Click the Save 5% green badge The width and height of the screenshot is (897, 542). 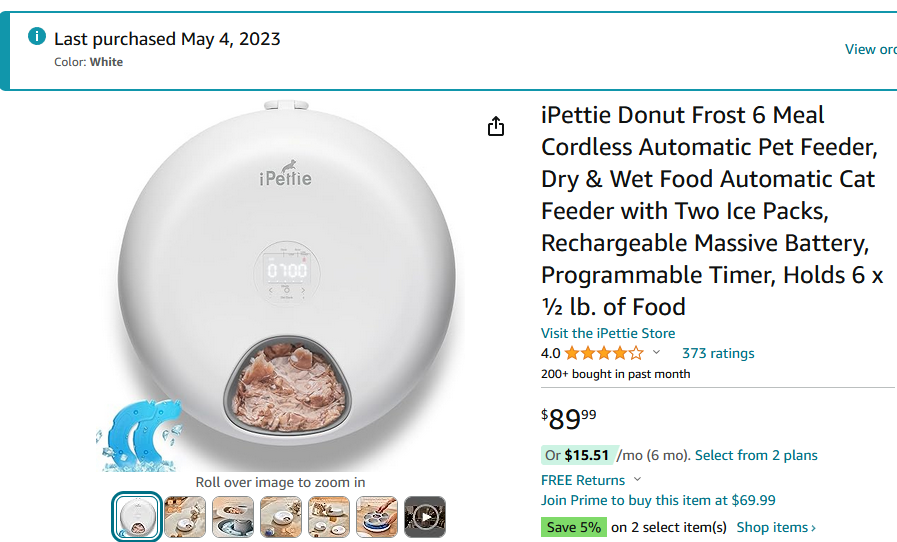(x=573, y=527)
